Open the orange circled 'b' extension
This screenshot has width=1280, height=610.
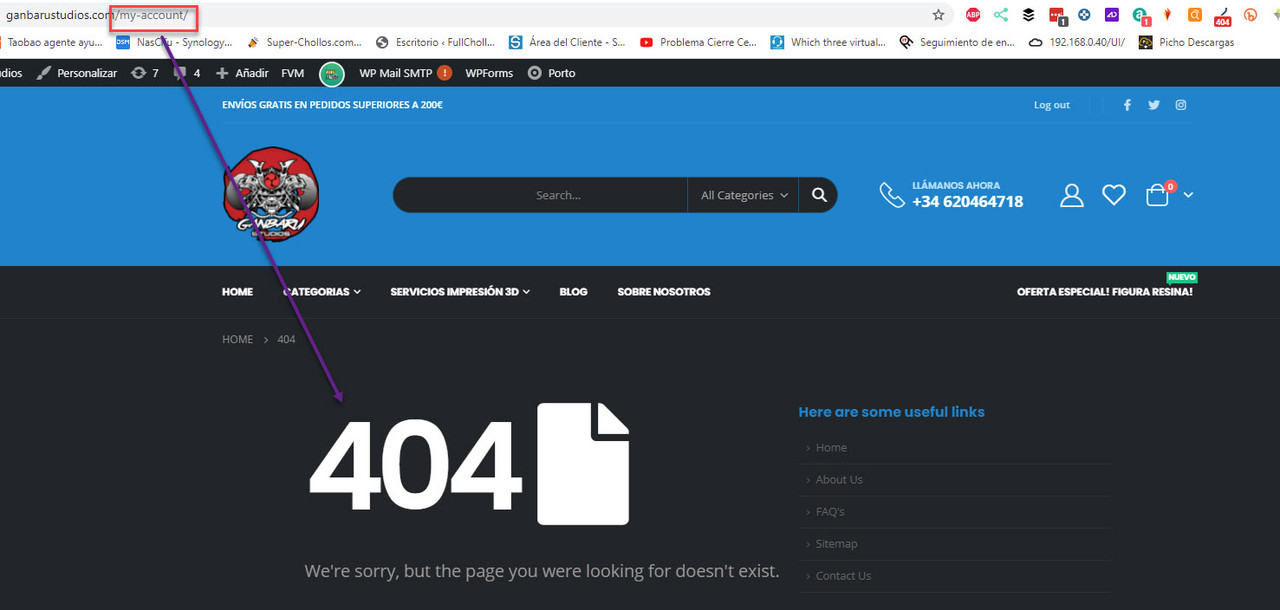1250,15
